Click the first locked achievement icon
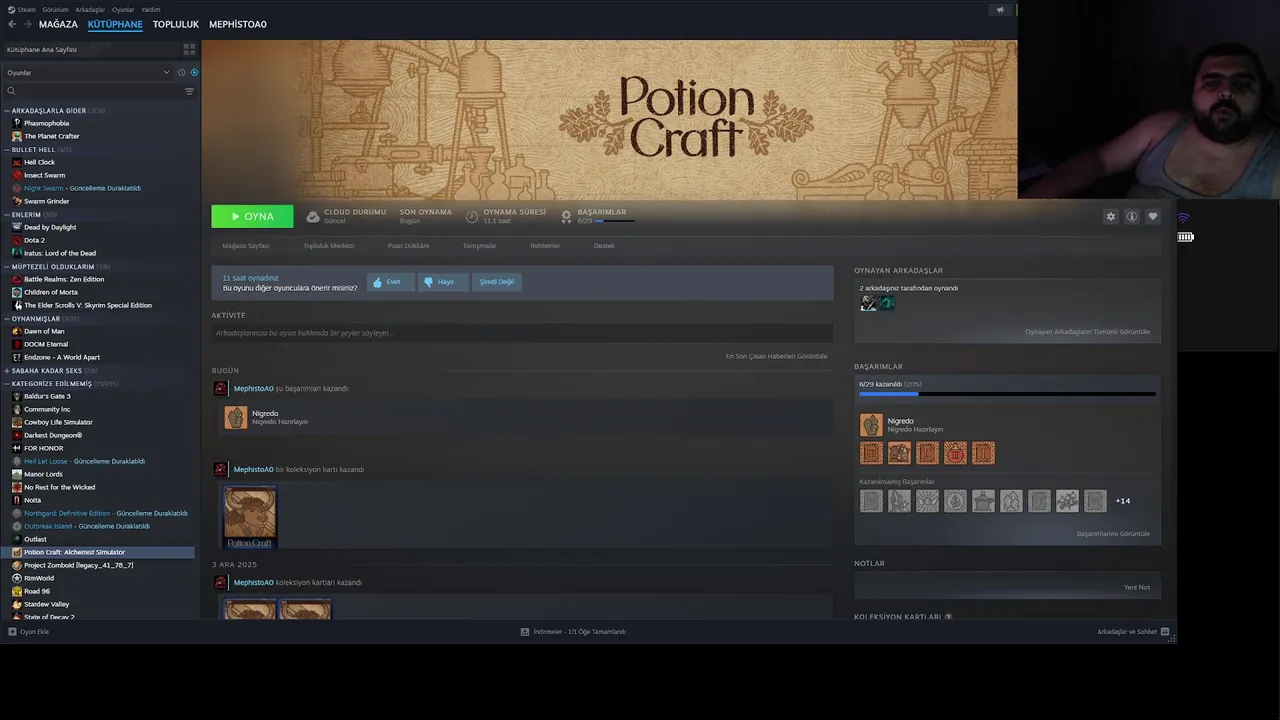1280x720 pixels. [x=871, y=501]
